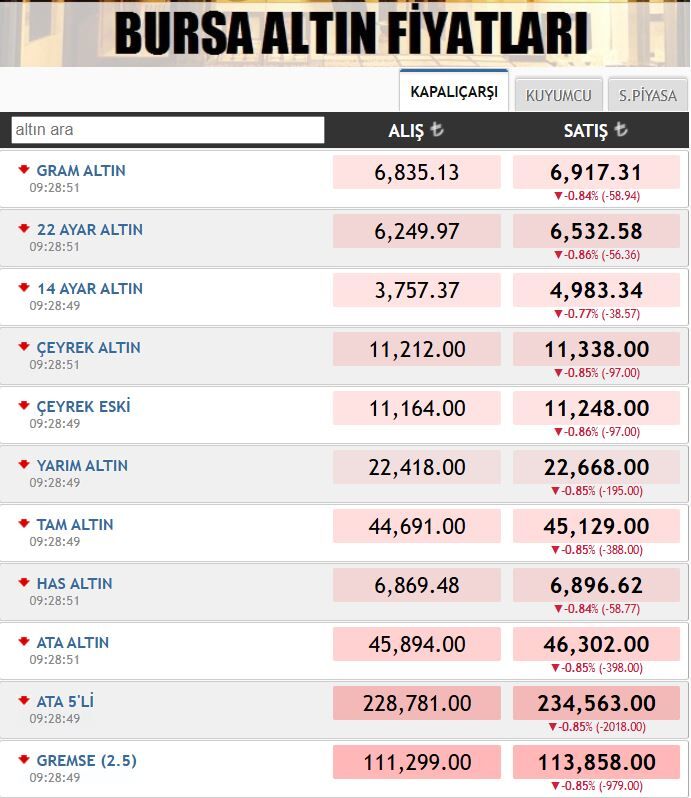Open the ATA ALTIN link
The image size is (691, 798).
(x=73, y=643)
